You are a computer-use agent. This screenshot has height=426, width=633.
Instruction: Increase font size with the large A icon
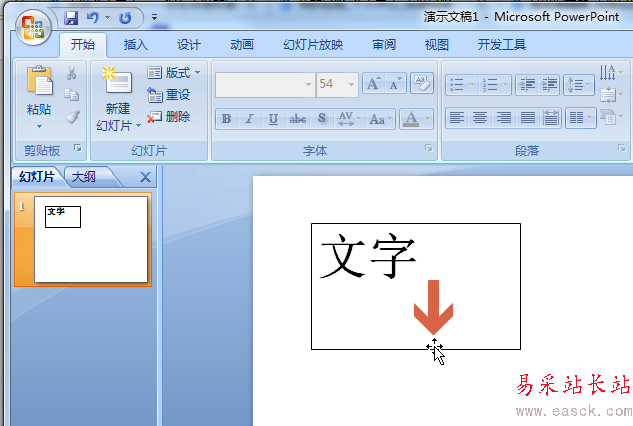point(373,84)
